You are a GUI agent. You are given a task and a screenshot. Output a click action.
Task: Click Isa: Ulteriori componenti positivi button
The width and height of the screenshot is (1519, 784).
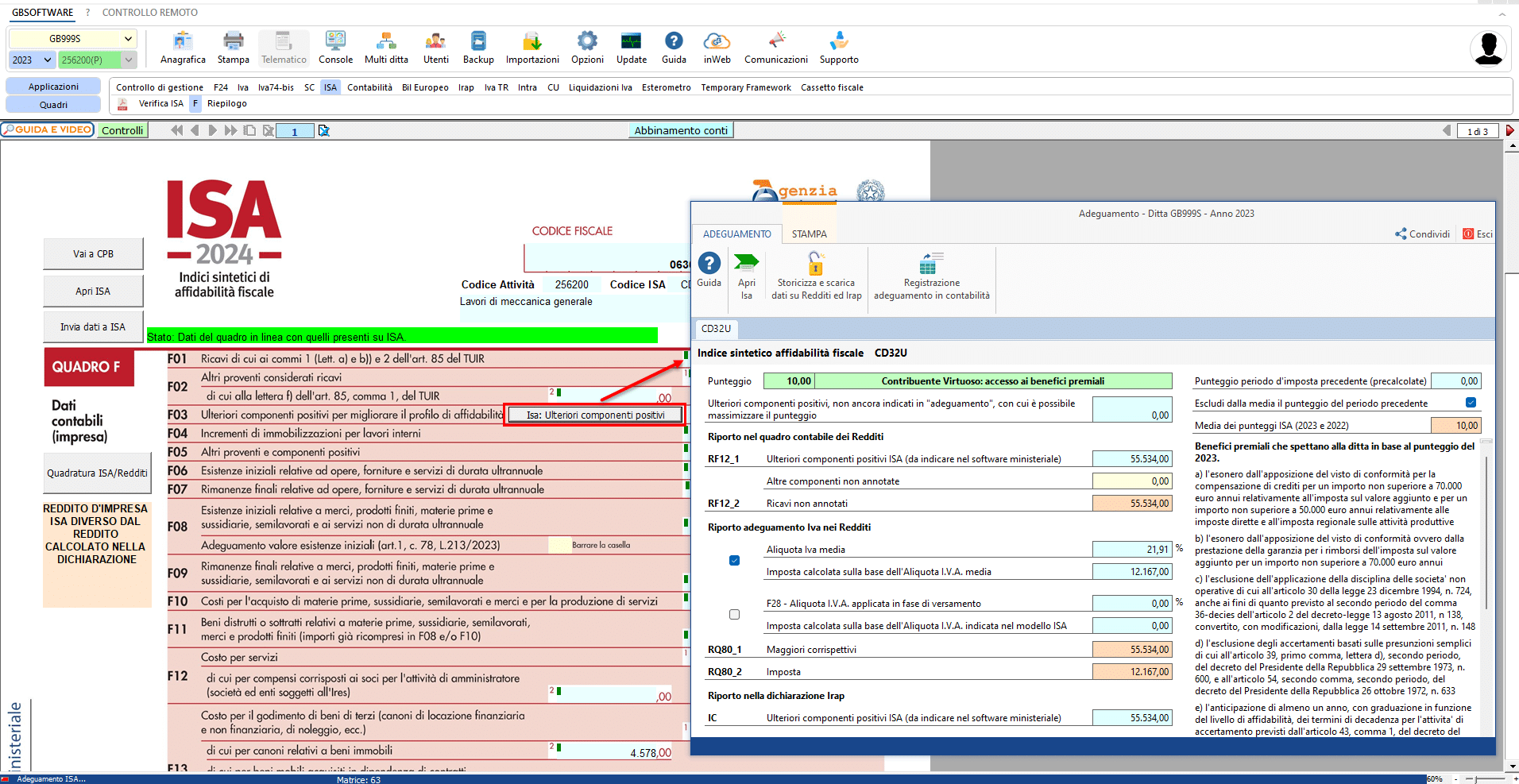(595, 415)
